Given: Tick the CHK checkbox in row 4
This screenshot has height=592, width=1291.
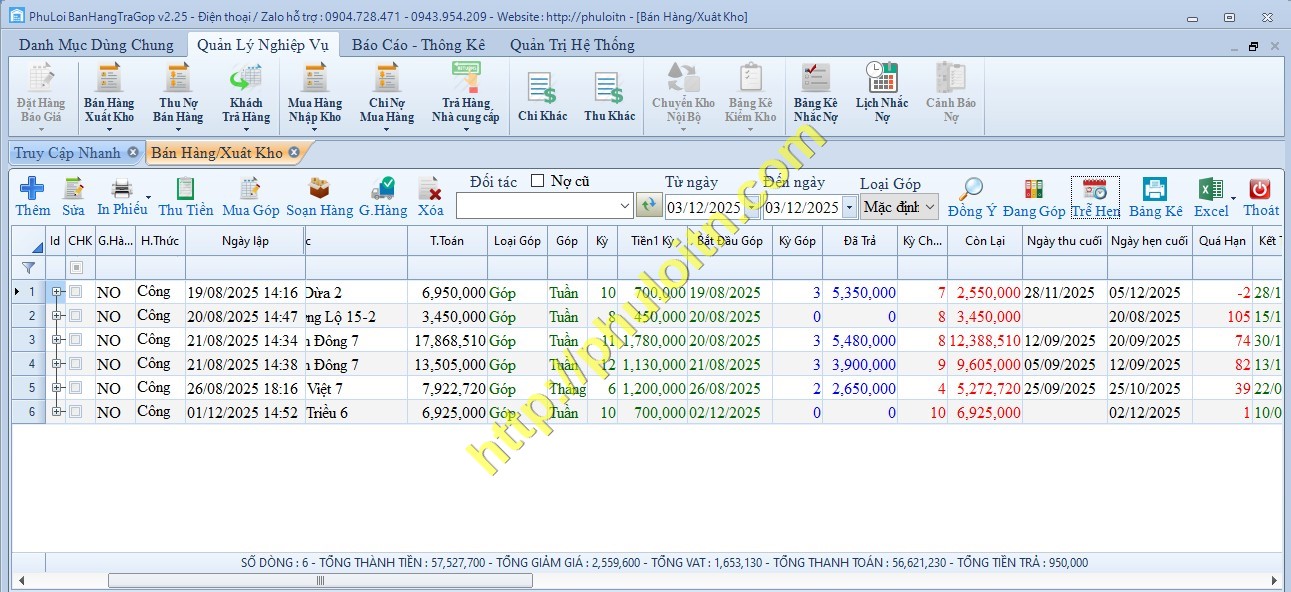Looking at the screenshot, I should click(x=76, y=364).
